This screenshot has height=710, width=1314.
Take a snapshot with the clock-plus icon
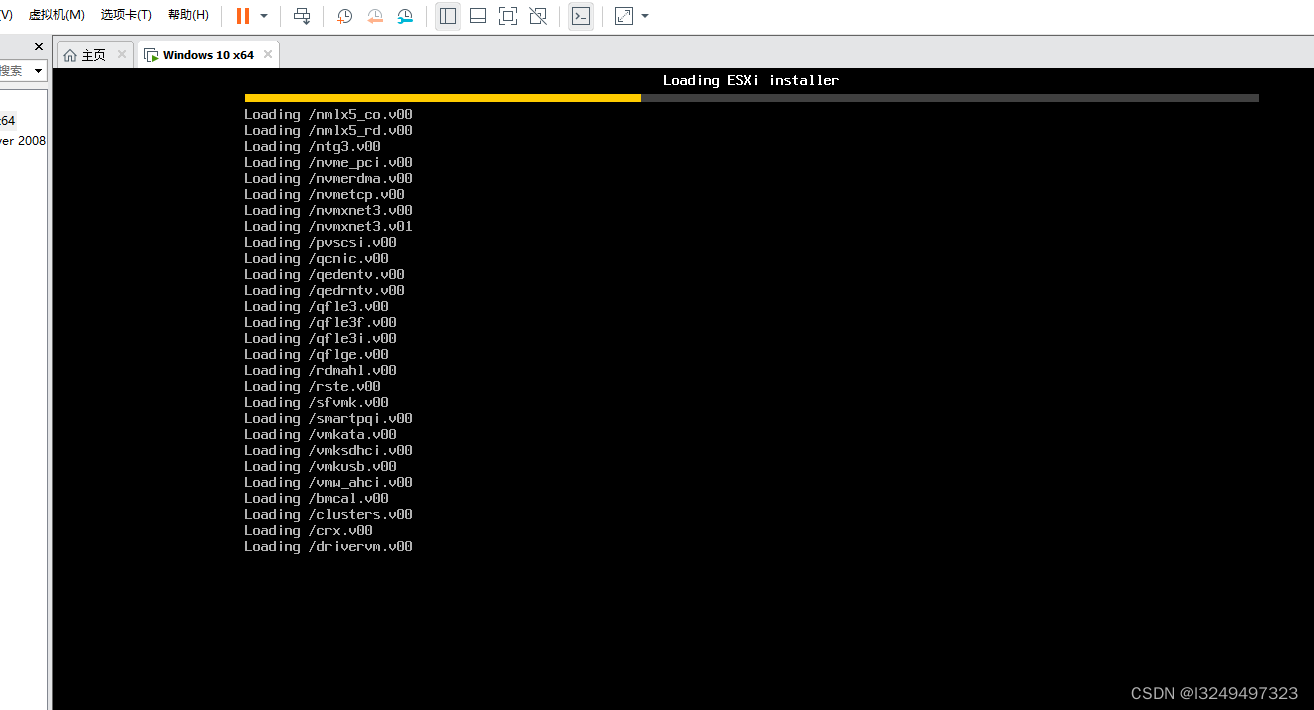(x=344, y=16)
